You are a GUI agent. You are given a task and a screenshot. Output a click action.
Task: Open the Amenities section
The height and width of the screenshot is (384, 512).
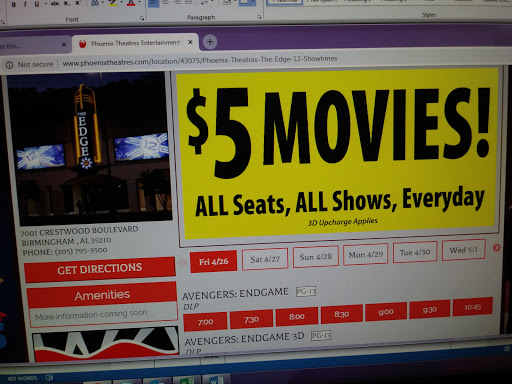click(102, 295)
